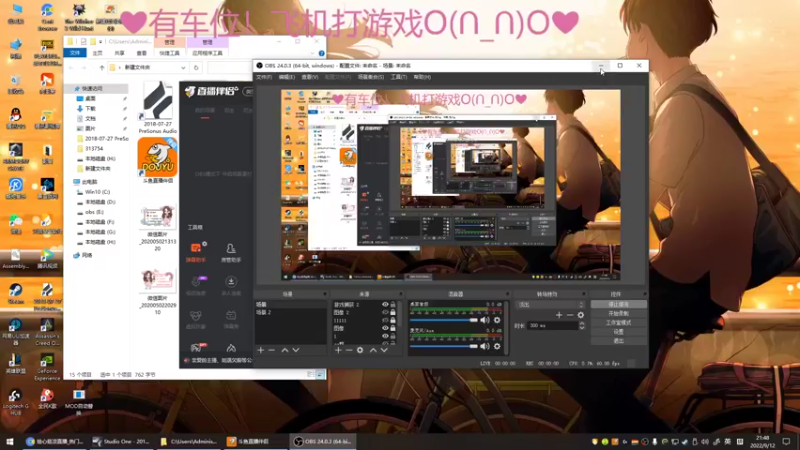Open Windows Start button
The width and height of the screenshot is (800, 450).
tap(10, 442)
